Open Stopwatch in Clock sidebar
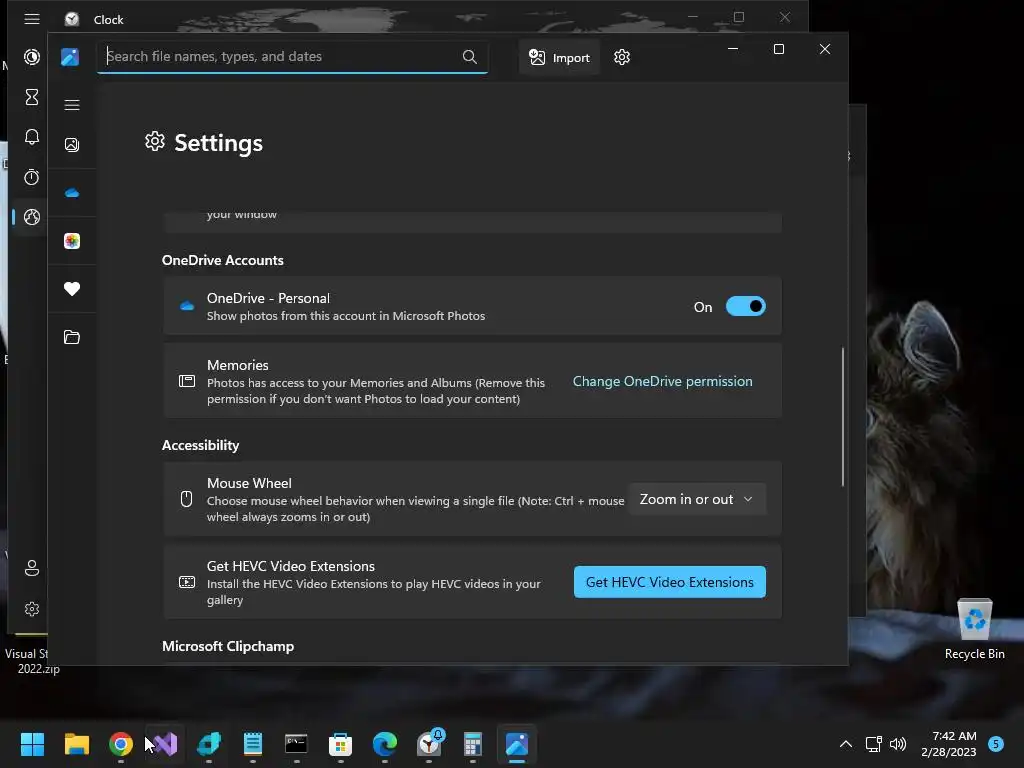Viewport: 1024px width, 768px height. tap(32, 177)
